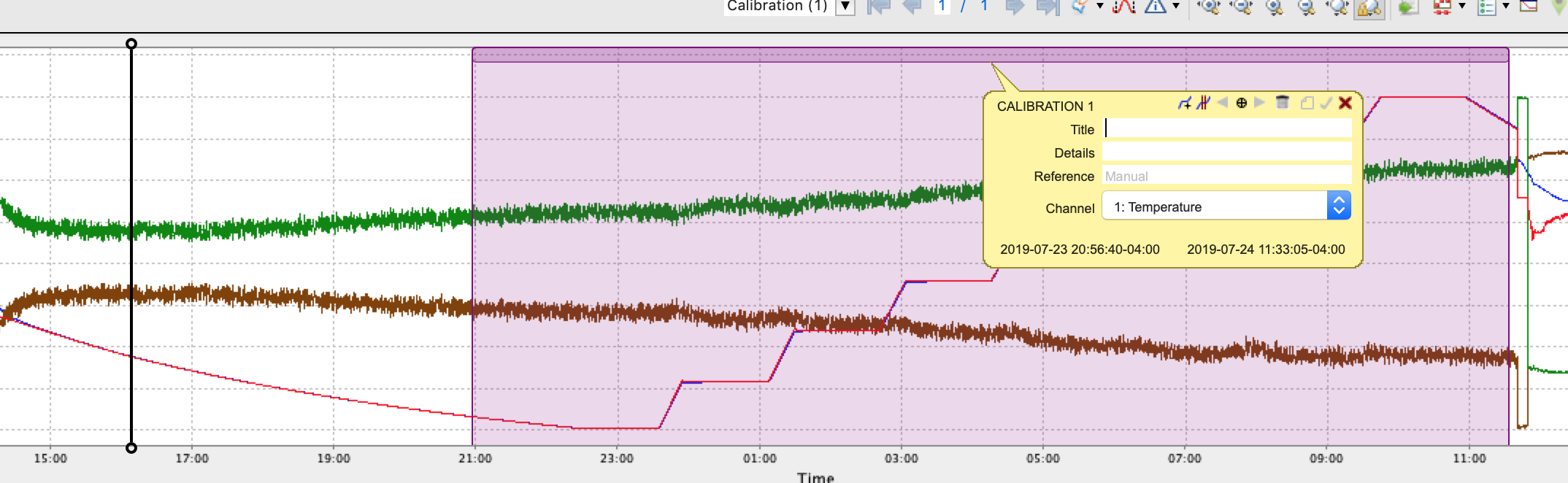Click the red curve icon in toolbar
This screenshot has width=1568, height=483.
(1123, 7)
